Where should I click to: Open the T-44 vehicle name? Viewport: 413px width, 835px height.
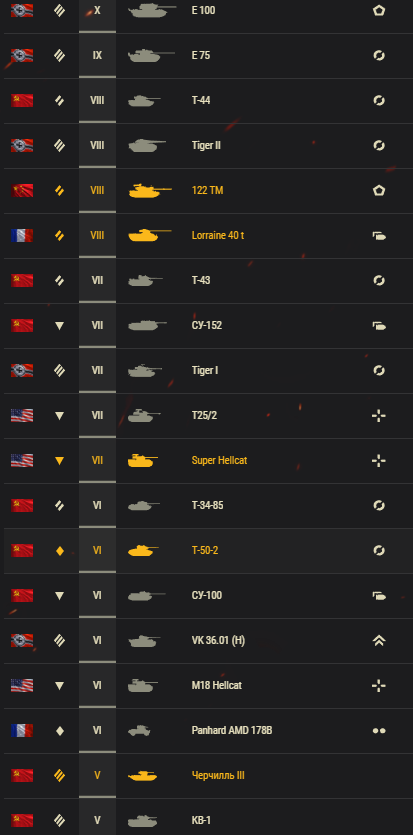click(x=201, y=100)
